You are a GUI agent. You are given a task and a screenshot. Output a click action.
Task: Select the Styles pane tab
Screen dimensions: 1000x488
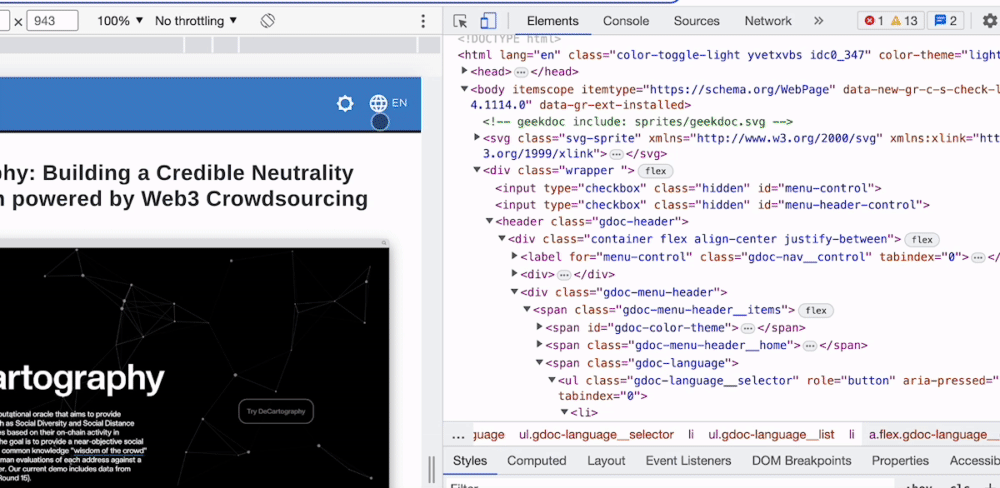tap(470, 461)
